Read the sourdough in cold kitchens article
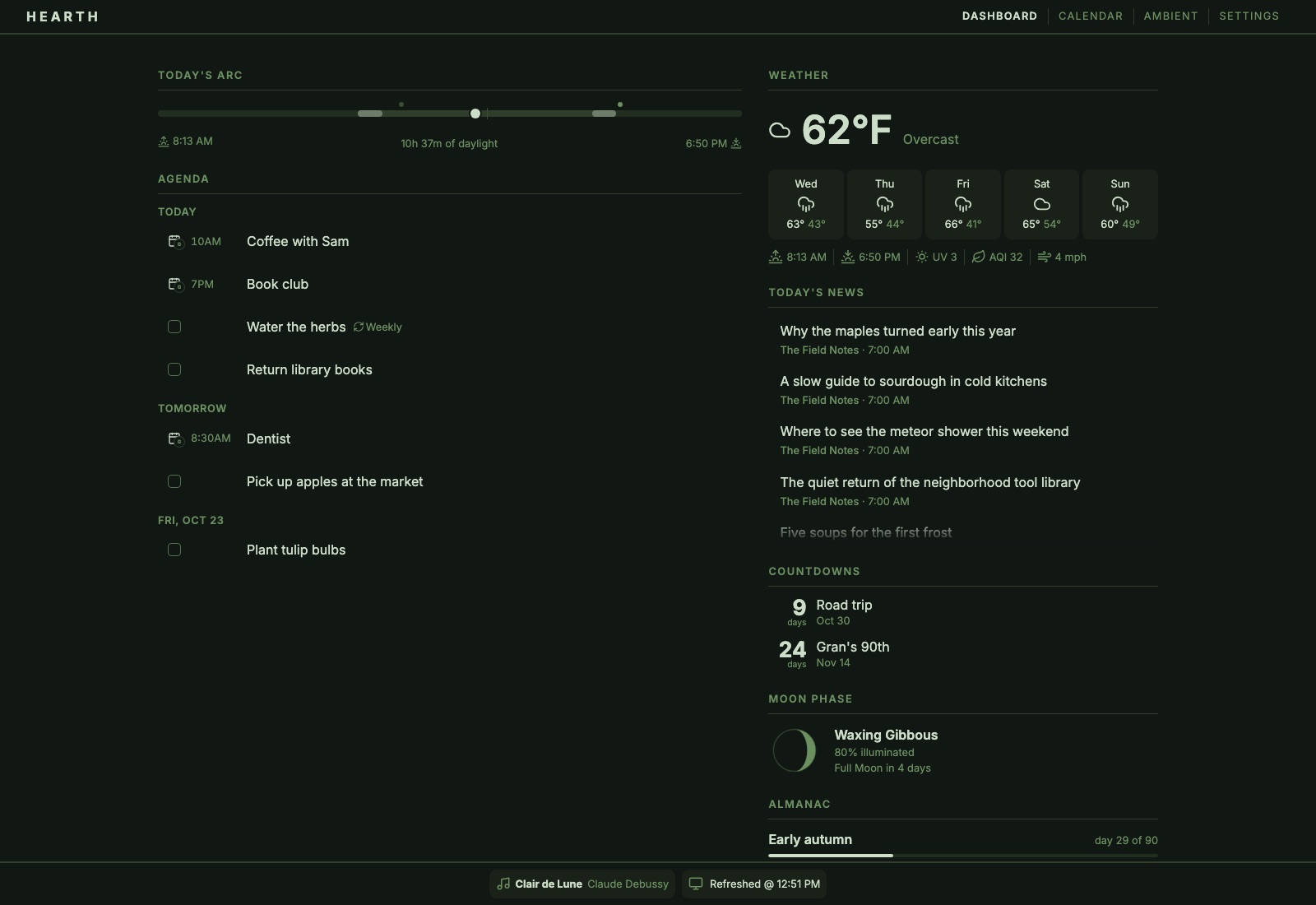Image resolution: width=1316 pixels, height=905 pixels. click(963, 390)
